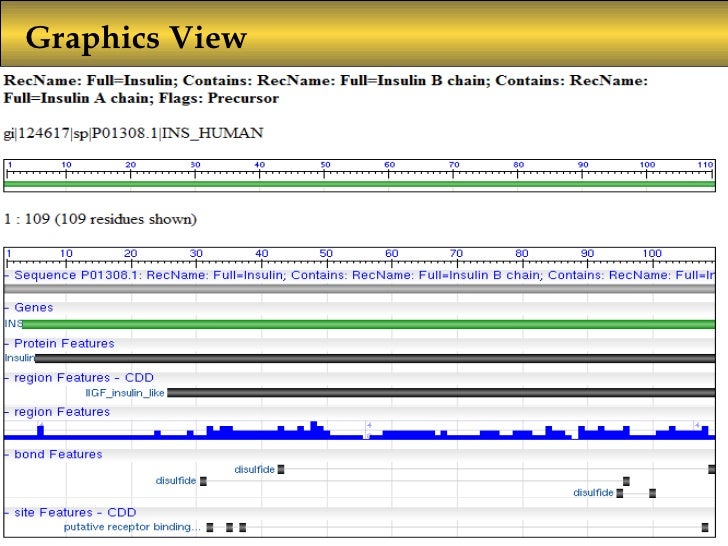Click the putative receptor binding label

coord(132,527)
